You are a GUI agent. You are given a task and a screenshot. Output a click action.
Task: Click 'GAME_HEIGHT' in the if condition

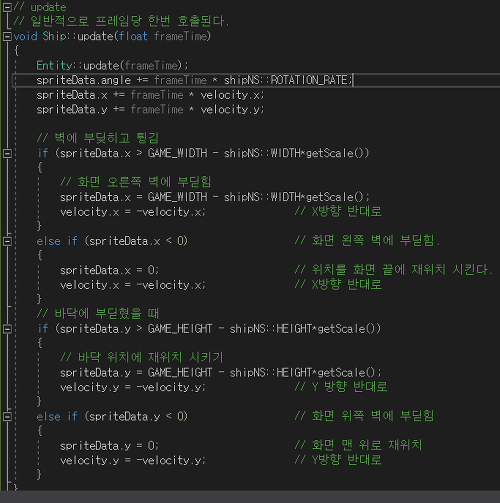coord(180,329)
